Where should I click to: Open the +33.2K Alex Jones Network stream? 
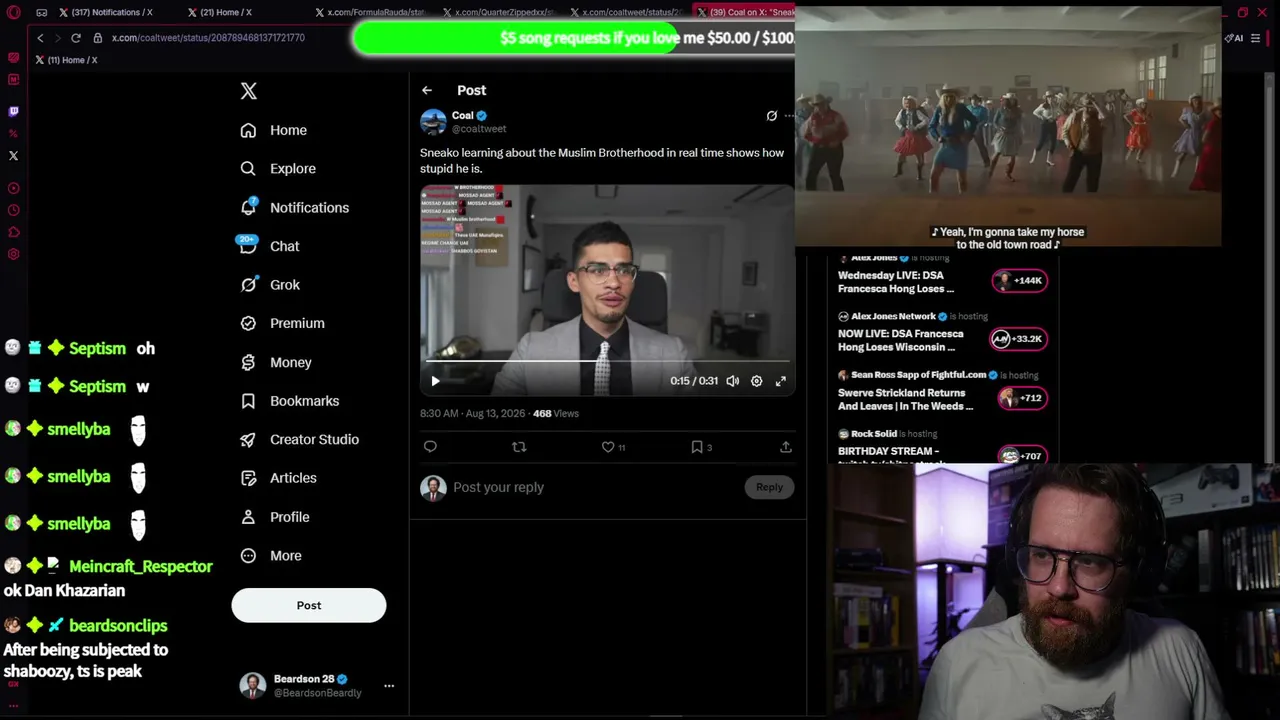tap(1017, 339)
